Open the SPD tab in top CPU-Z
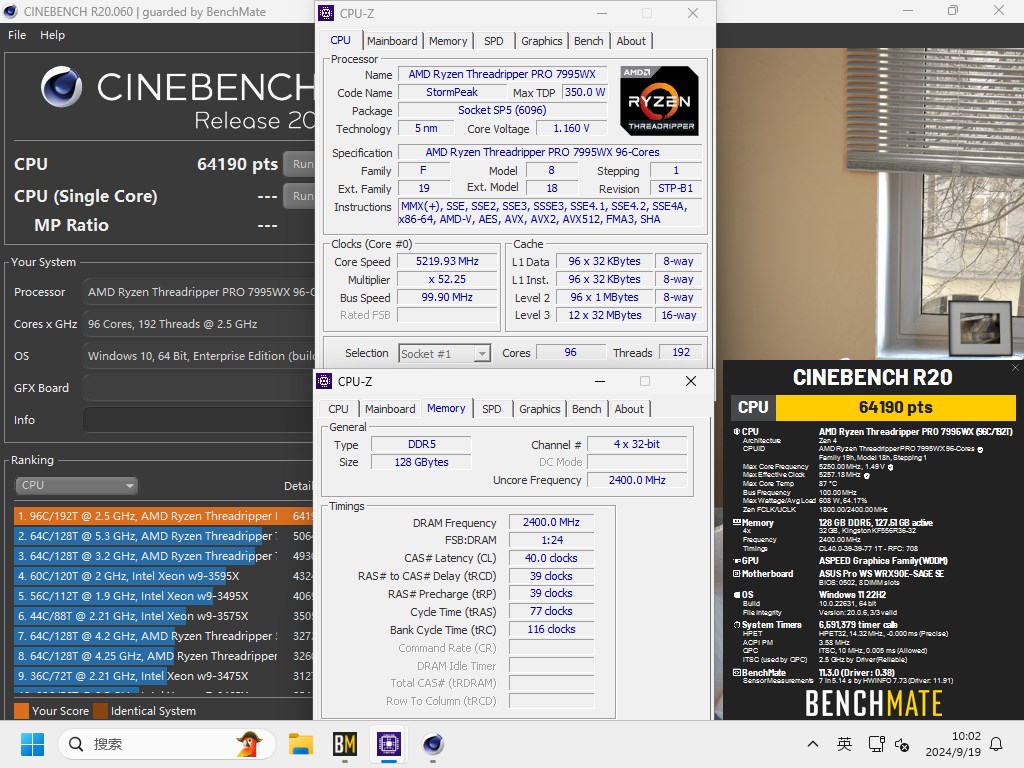Image resolution: width=1024 pixels, height=768 pixels. 494,41
